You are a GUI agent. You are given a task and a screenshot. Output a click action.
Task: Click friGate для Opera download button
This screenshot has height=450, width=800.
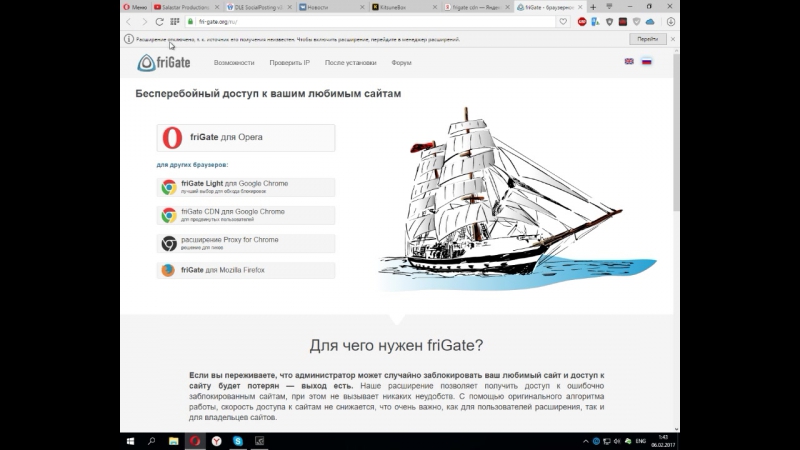coord(246,138)
